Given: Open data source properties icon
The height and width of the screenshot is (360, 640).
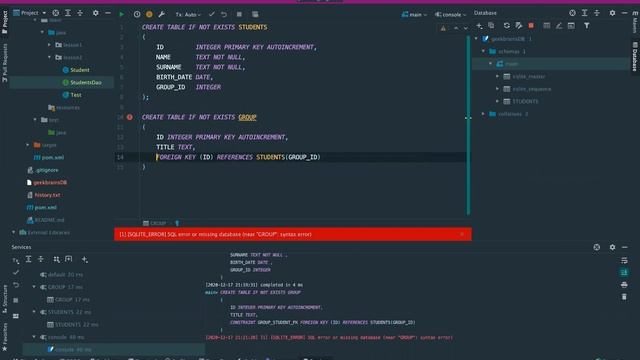Looking at the screenshot, I should tap(519, 26).
